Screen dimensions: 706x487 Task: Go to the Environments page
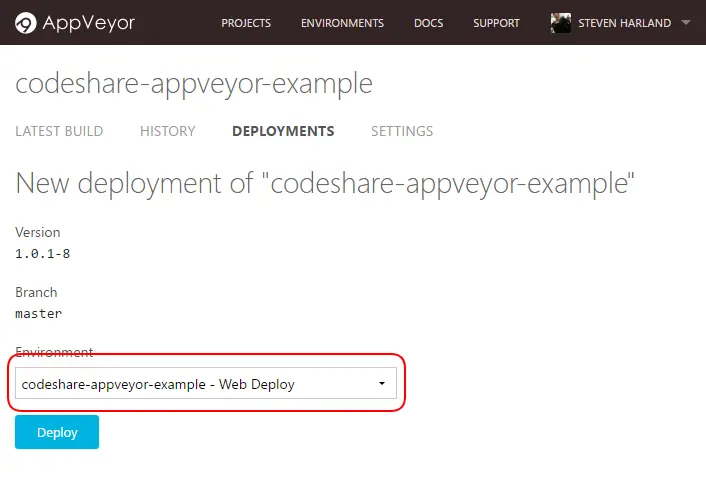(x=342, y=23)
